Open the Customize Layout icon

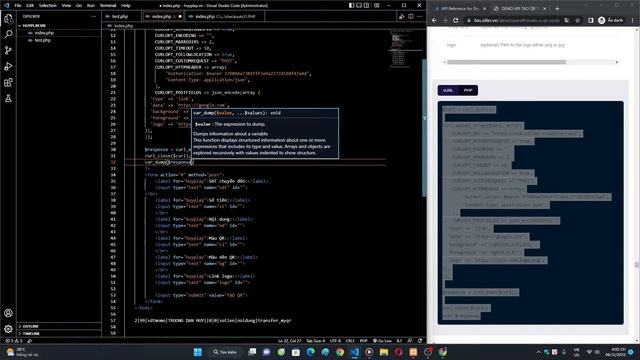coord(377,5)
